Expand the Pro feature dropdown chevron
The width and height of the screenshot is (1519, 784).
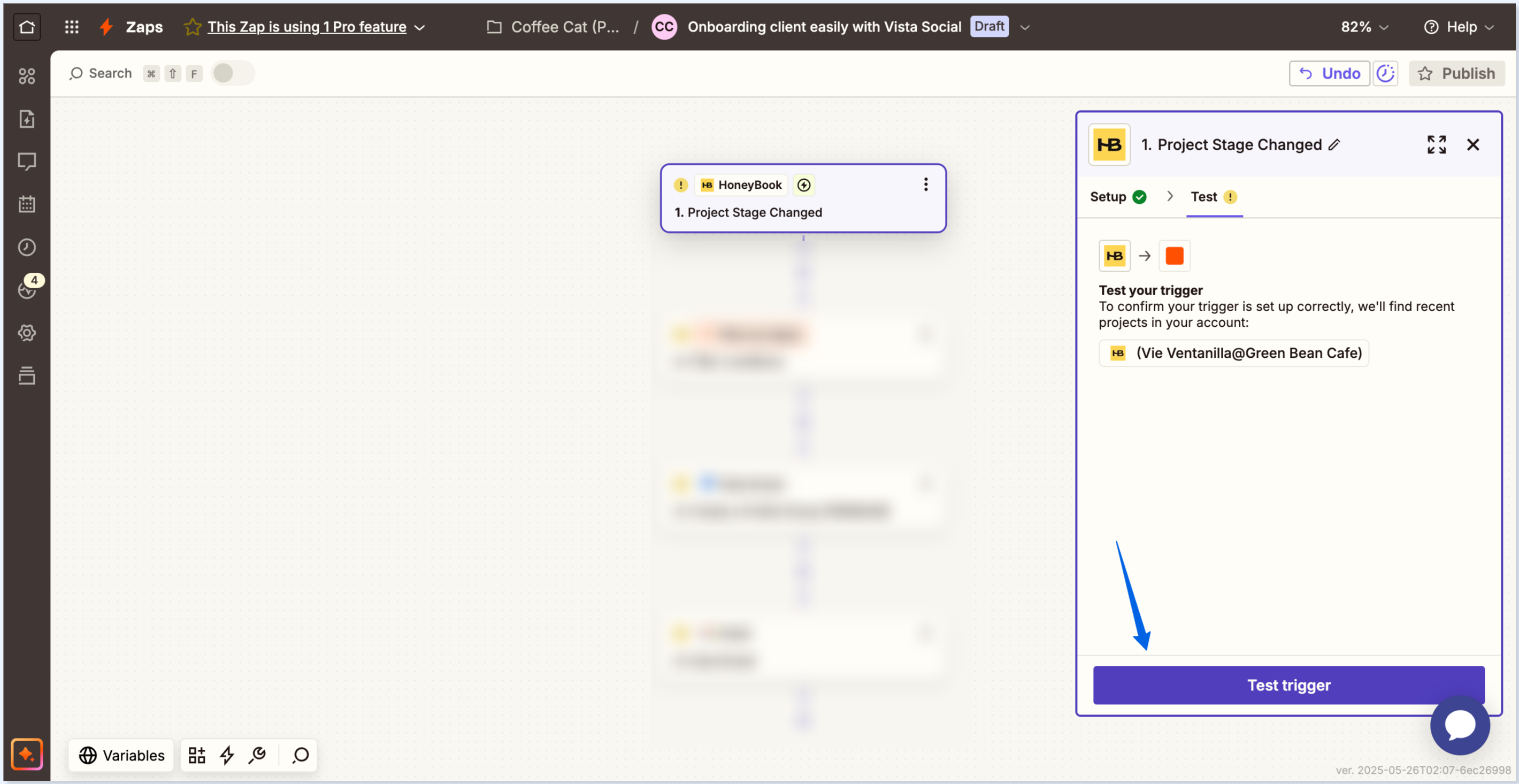(420, 28)
